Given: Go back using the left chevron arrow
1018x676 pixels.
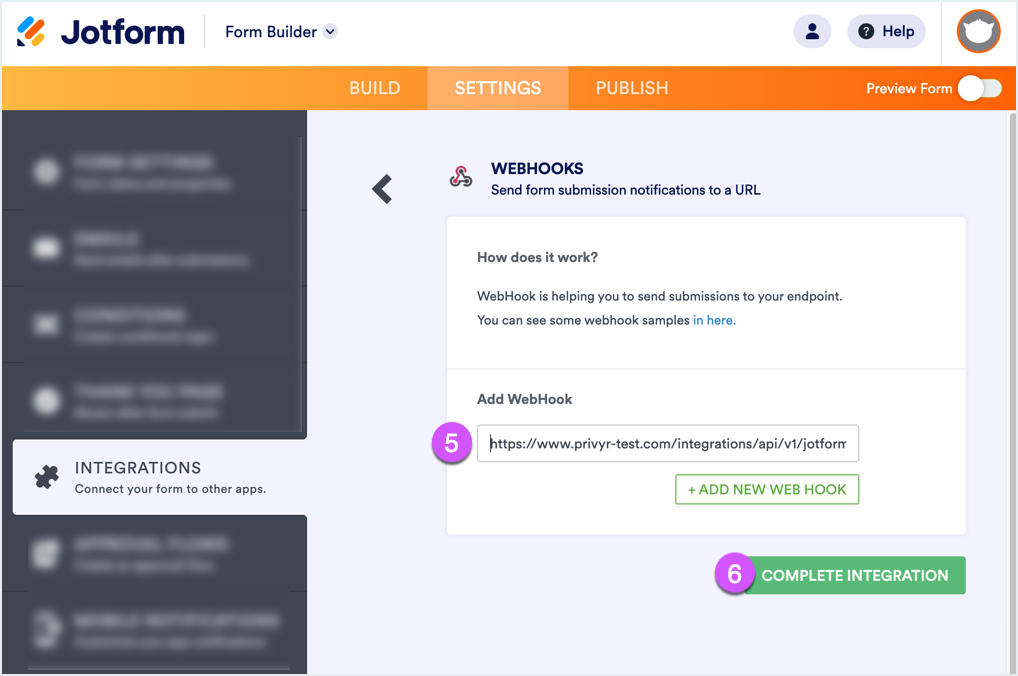Looking at the screenshot, I should click(x=382, y=189).
